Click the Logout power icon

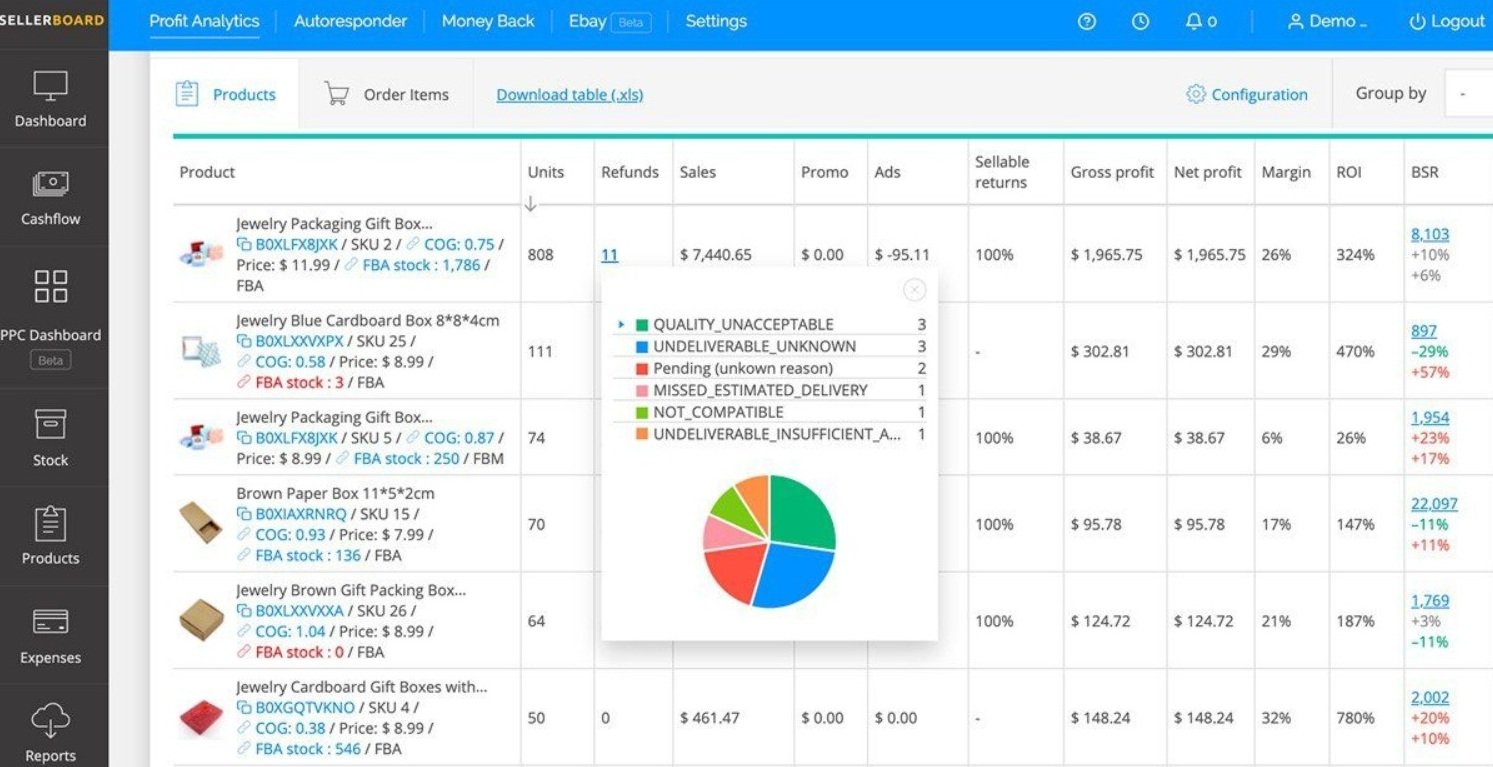tap(1417, 21)
